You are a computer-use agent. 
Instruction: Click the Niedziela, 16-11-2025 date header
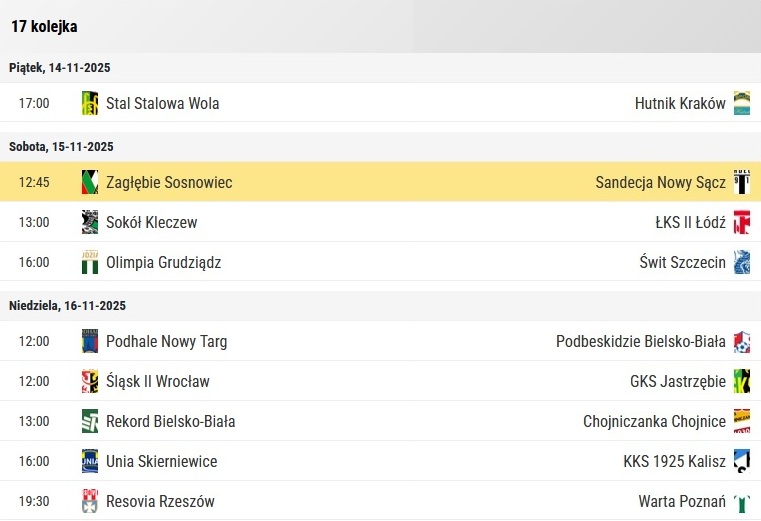pos(68,306)
